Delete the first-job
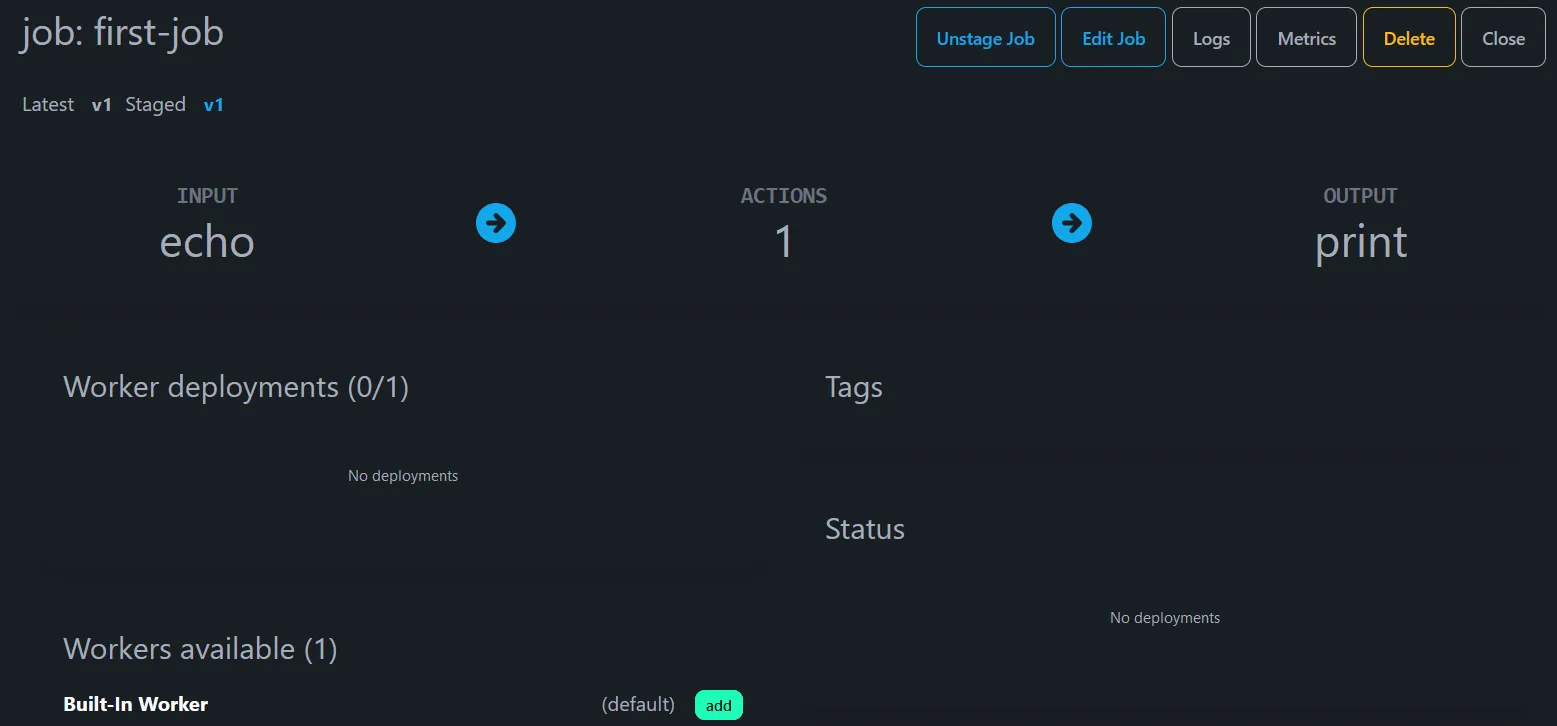1557x726 pixels. click(1408, 37)
